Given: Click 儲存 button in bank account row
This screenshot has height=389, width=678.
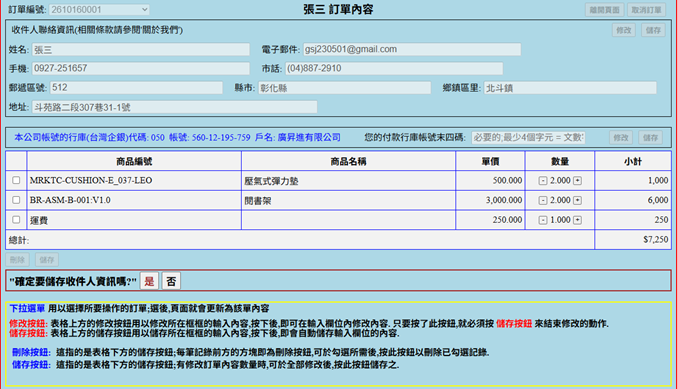Looking at the screenshot, I should coord(650,137).
